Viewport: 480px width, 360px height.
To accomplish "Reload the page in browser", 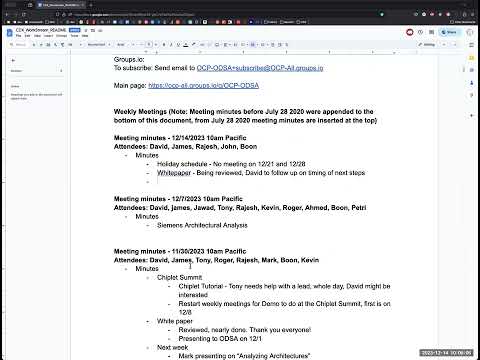I will 24,15.
